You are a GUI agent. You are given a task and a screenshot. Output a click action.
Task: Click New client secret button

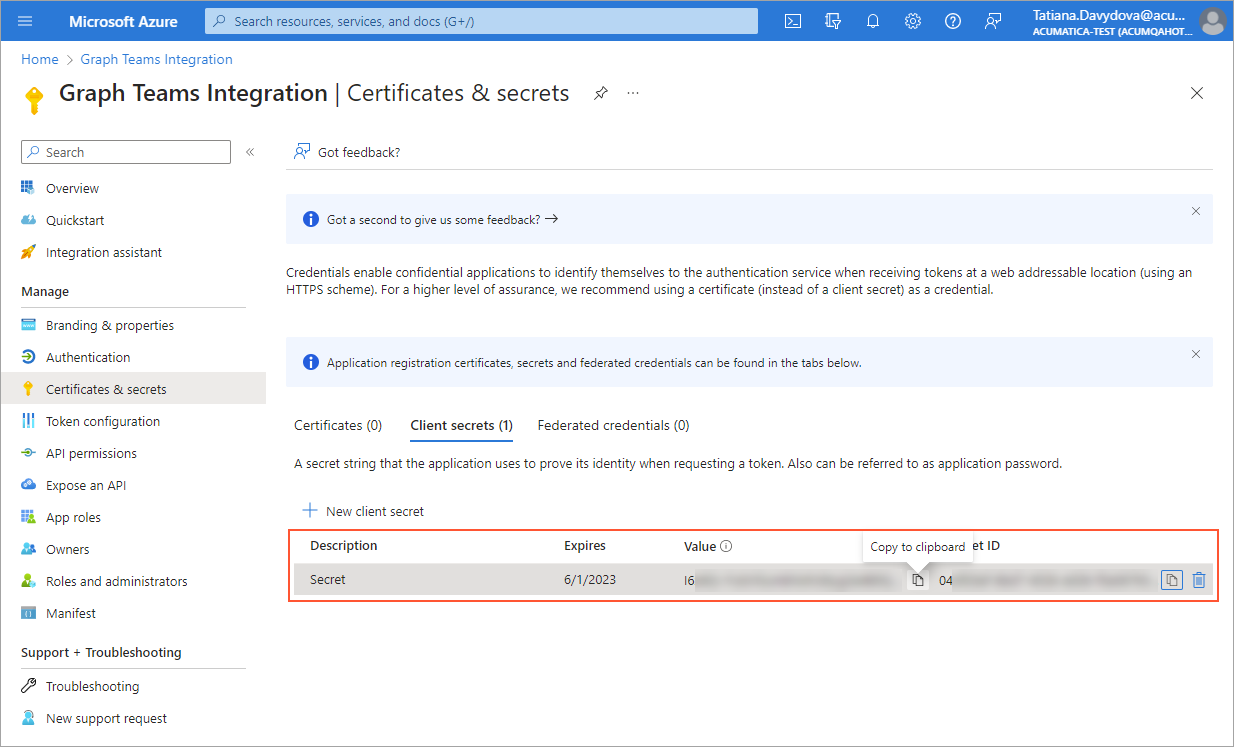[x=364, y=511]
